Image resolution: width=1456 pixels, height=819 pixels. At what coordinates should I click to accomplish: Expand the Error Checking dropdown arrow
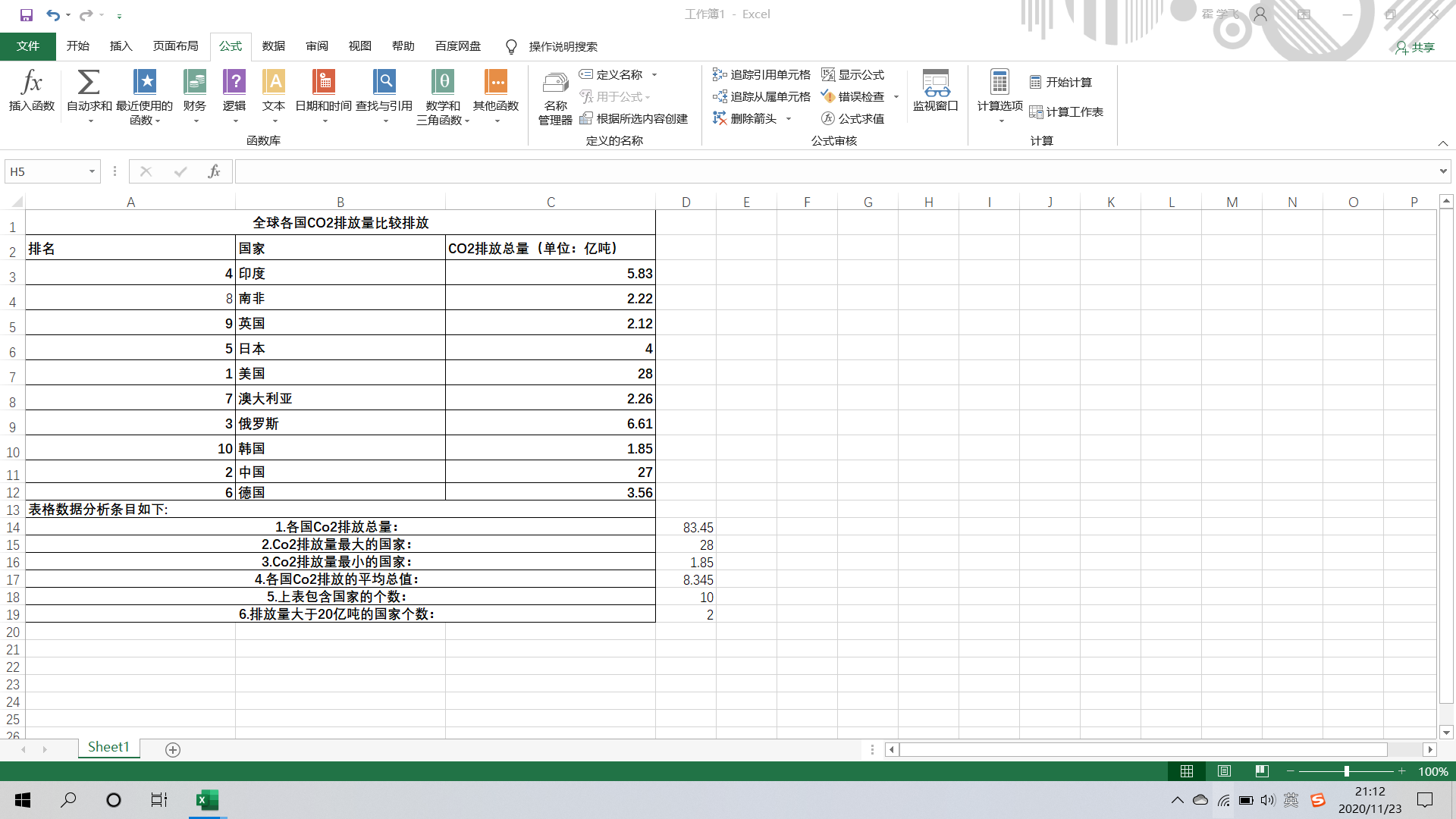click(896, 96)
